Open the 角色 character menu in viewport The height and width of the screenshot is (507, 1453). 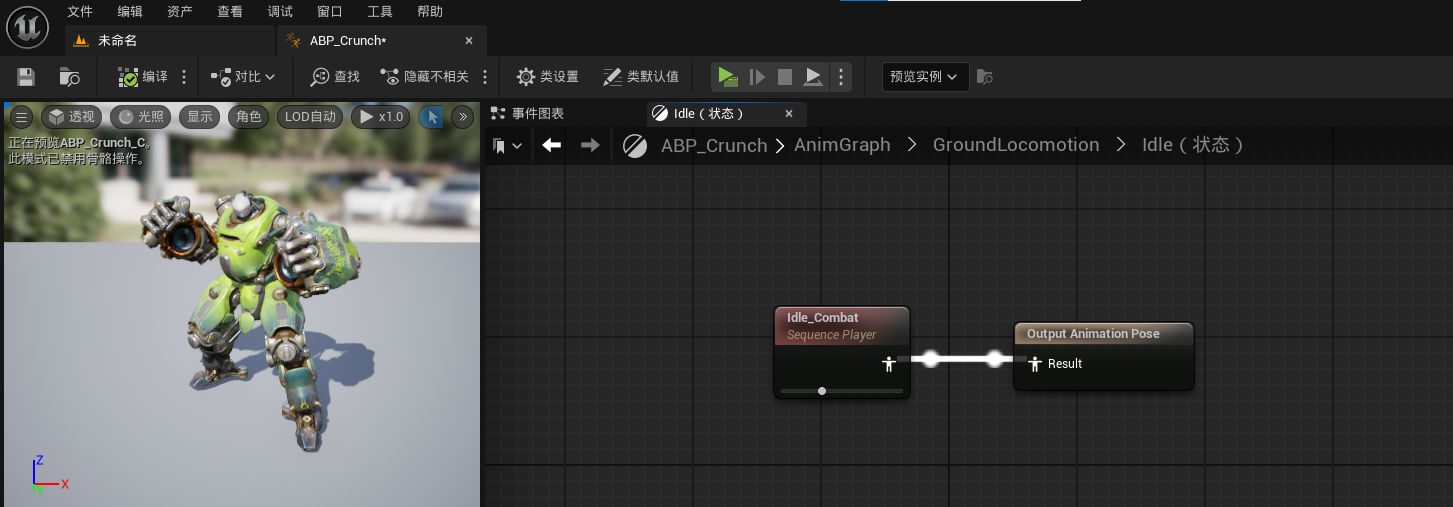tap(248, 117)
